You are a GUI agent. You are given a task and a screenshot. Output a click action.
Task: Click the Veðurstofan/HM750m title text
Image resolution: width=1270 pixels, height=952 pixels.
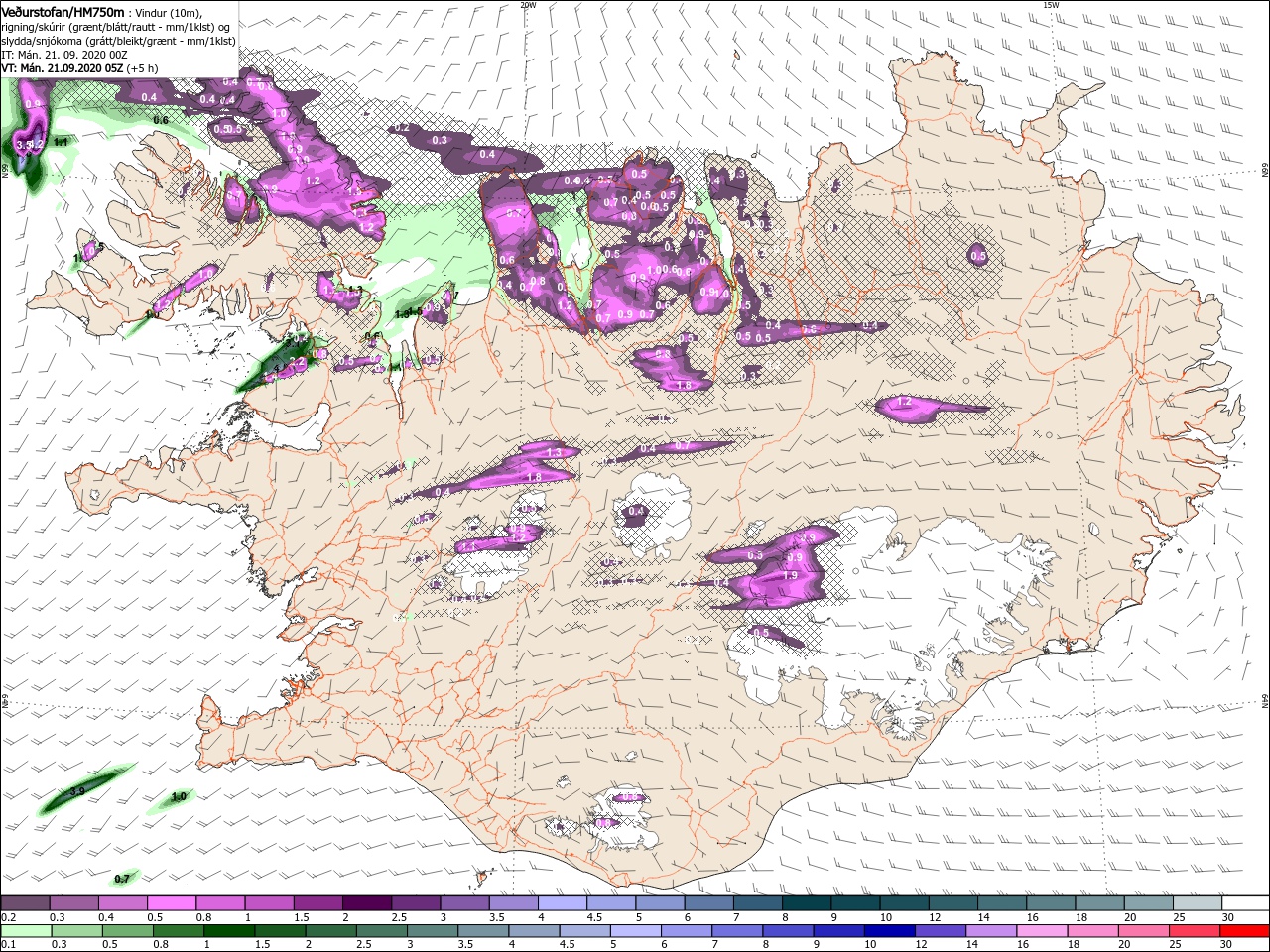tap(63, 11)
